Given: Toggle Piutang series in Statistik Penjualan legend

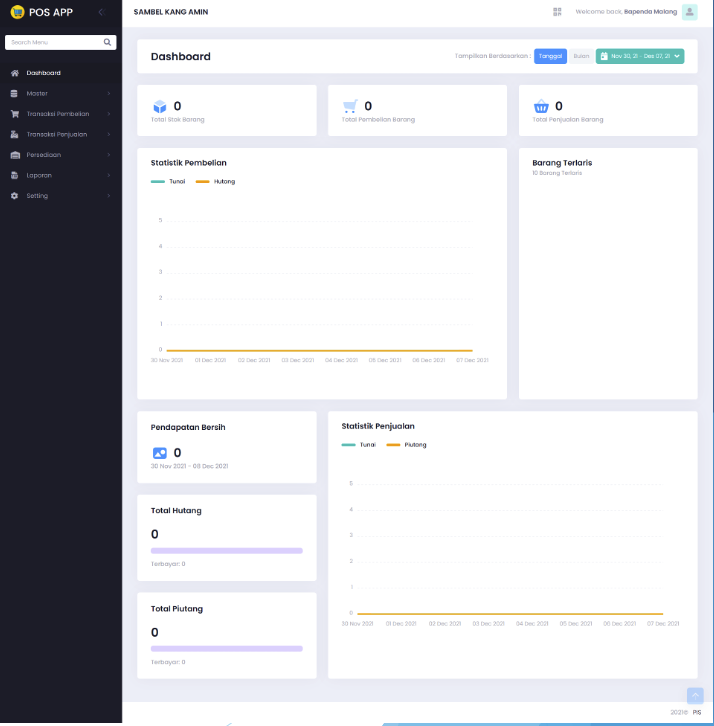Looking at the screenshot, I should point(407,444).
